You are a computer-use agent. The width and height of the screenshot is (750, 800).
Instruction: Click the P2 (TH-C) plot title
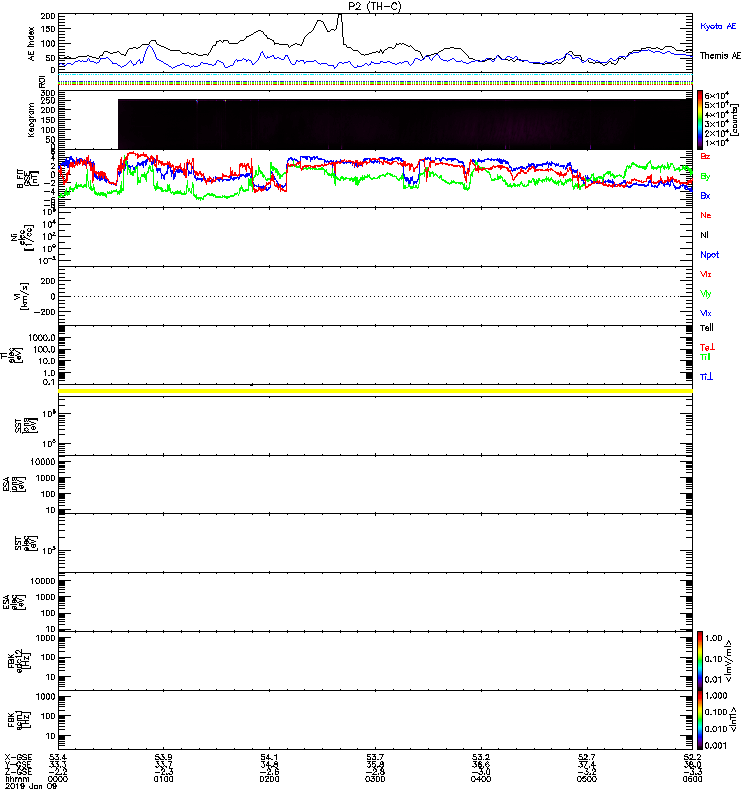(x=374, y=6)
